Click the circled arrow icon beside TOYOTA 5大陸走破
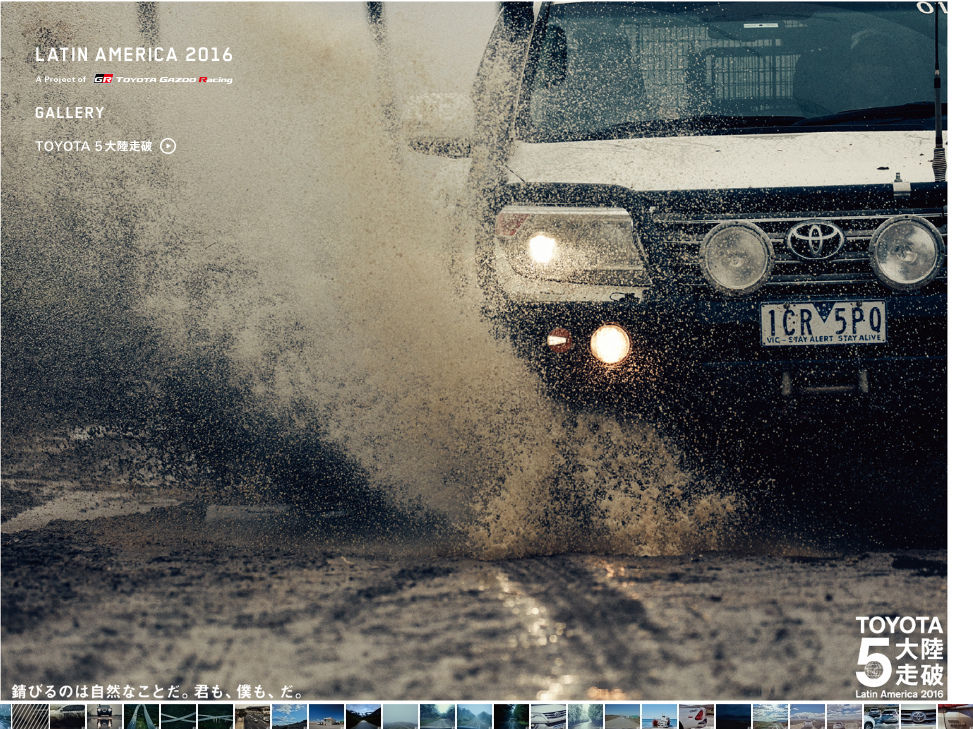The width and height of the screenshot is (973, 729). (168, 146)
